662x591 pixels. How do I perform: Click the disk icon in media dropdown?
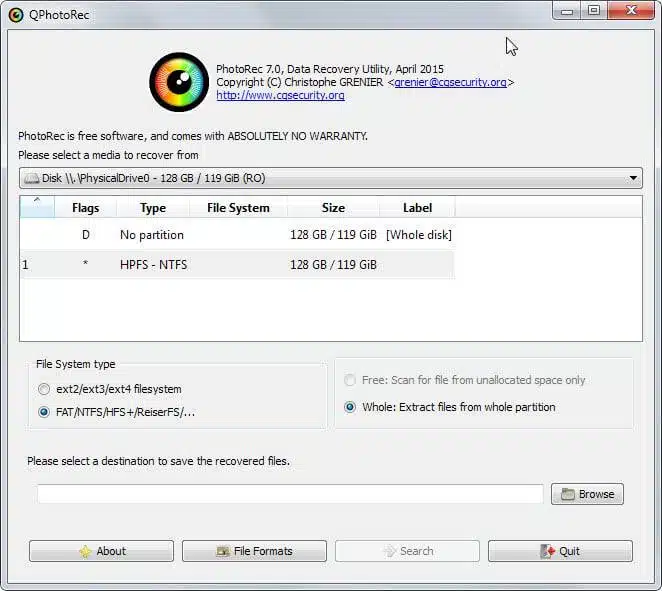pos(31,178)
